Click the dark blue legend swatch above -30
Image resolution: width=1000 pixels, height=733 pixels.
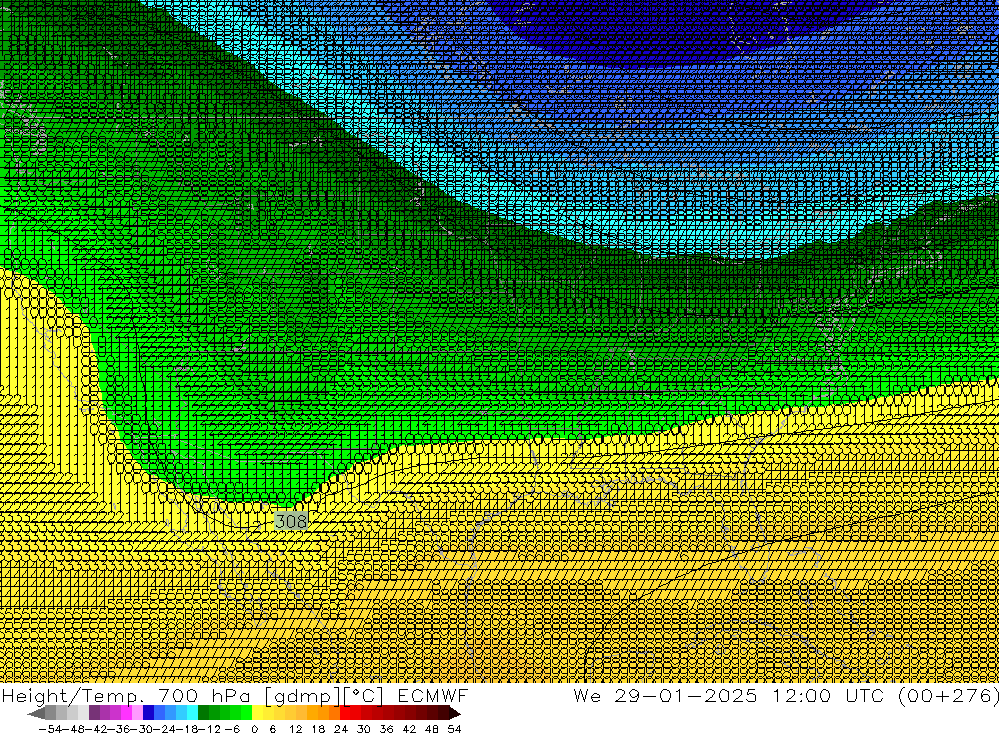click(x=148, y=713)
